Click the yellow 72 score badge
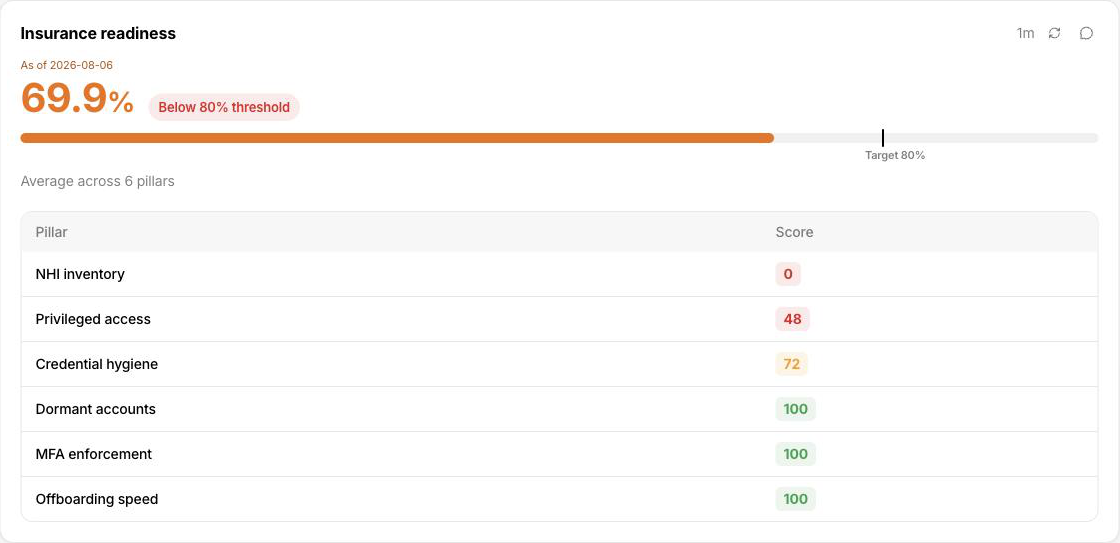Viewport: 1120px width, 543px height. coord(791,364)
